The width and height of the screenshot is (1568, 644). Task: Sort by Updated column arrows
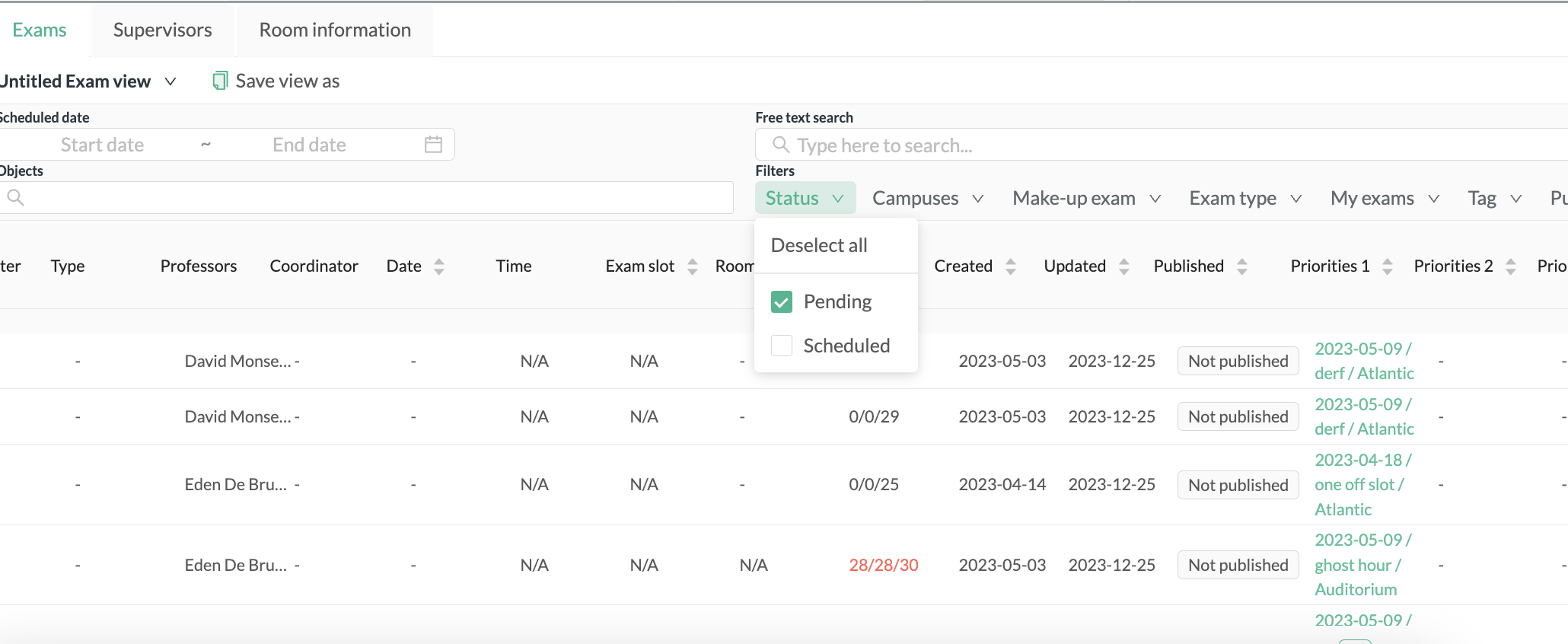(x=1123, y=266)
